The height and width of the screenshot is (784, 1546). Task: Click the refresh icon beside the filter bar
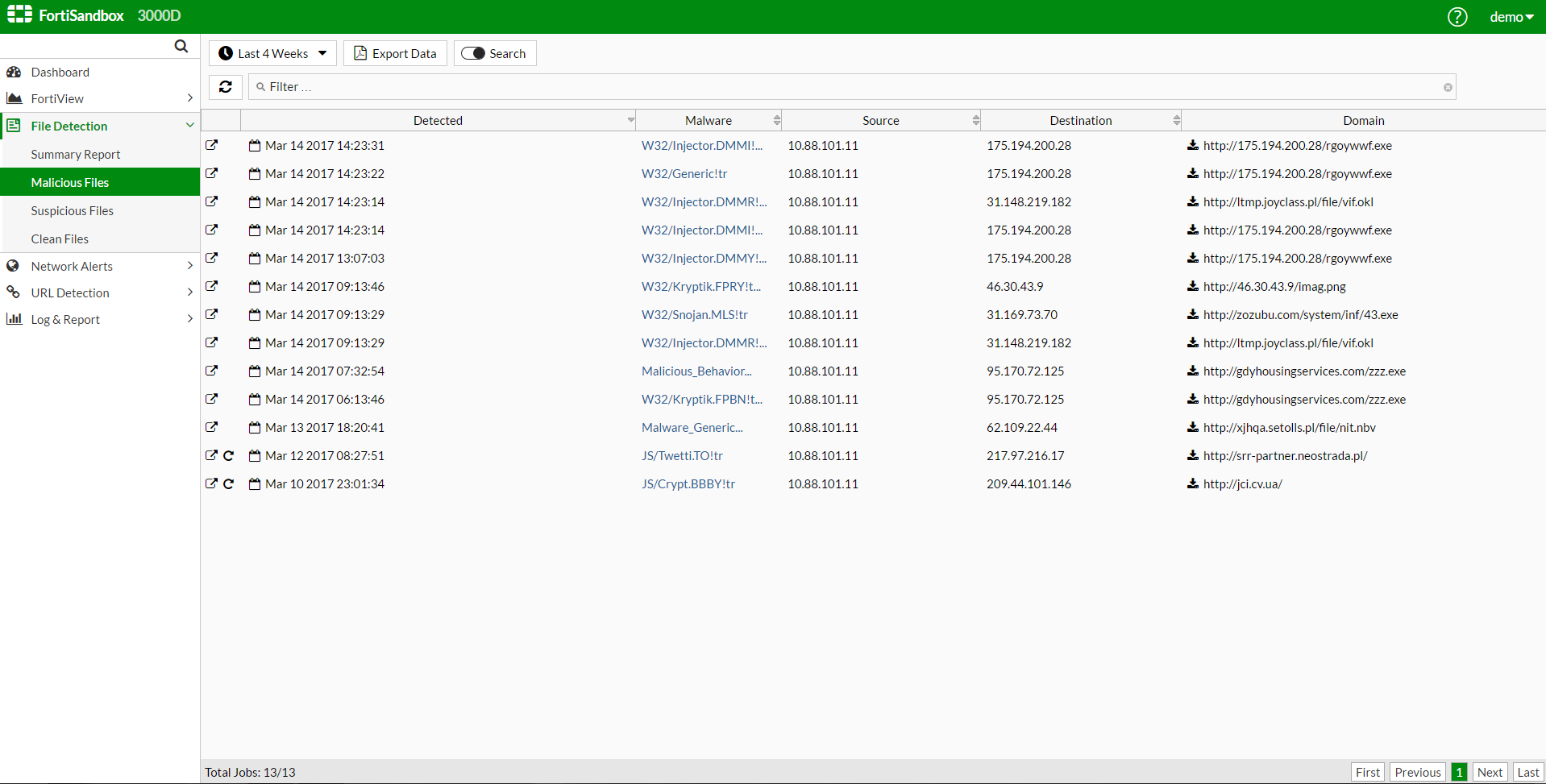[226, 87]
